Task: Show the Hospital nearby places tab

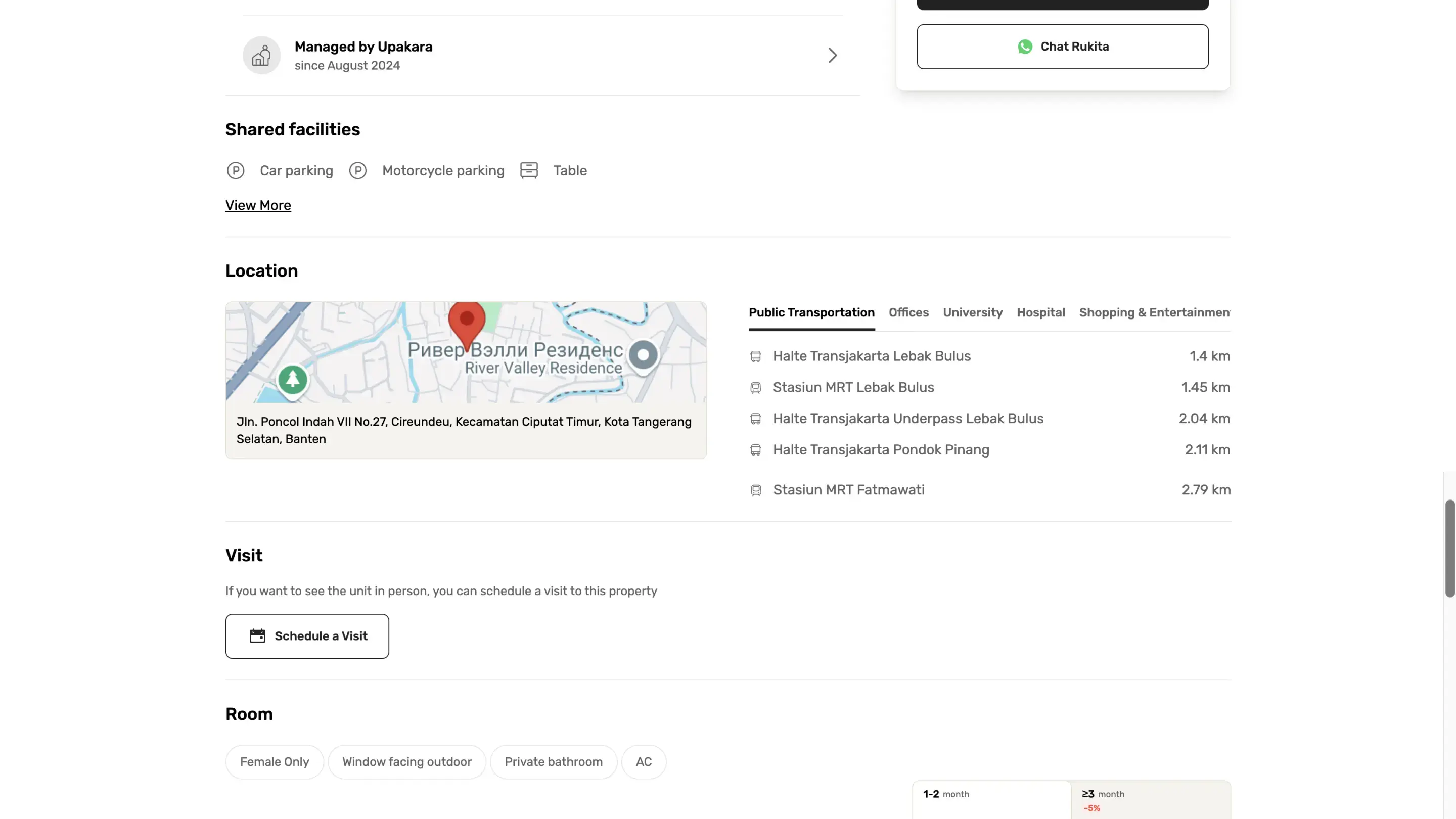Action: click(1040, 312)
